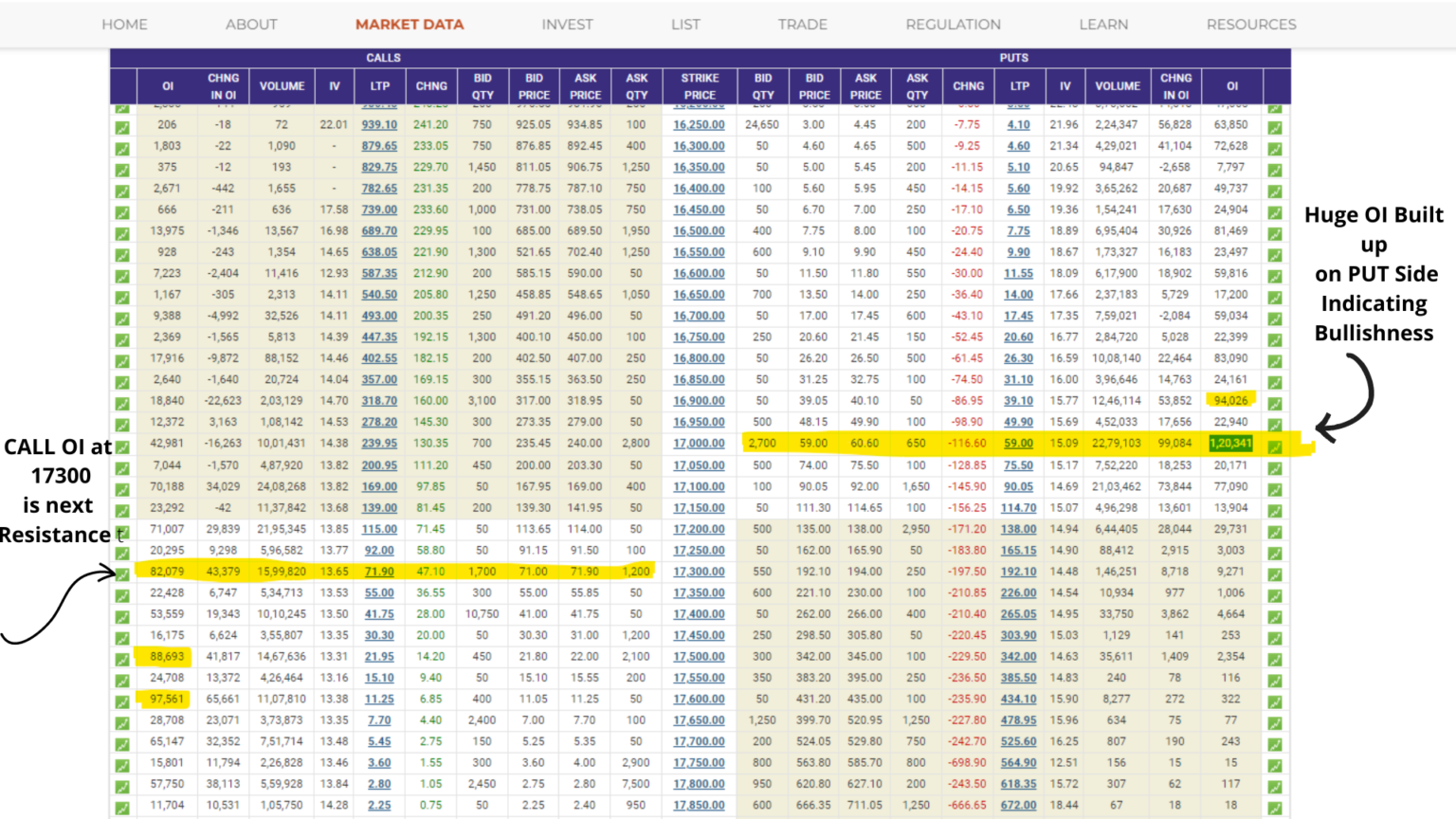Open the puts chart icon in the 16,650.00 row
Screen dimensions: 1456x819
[1275, 299]
